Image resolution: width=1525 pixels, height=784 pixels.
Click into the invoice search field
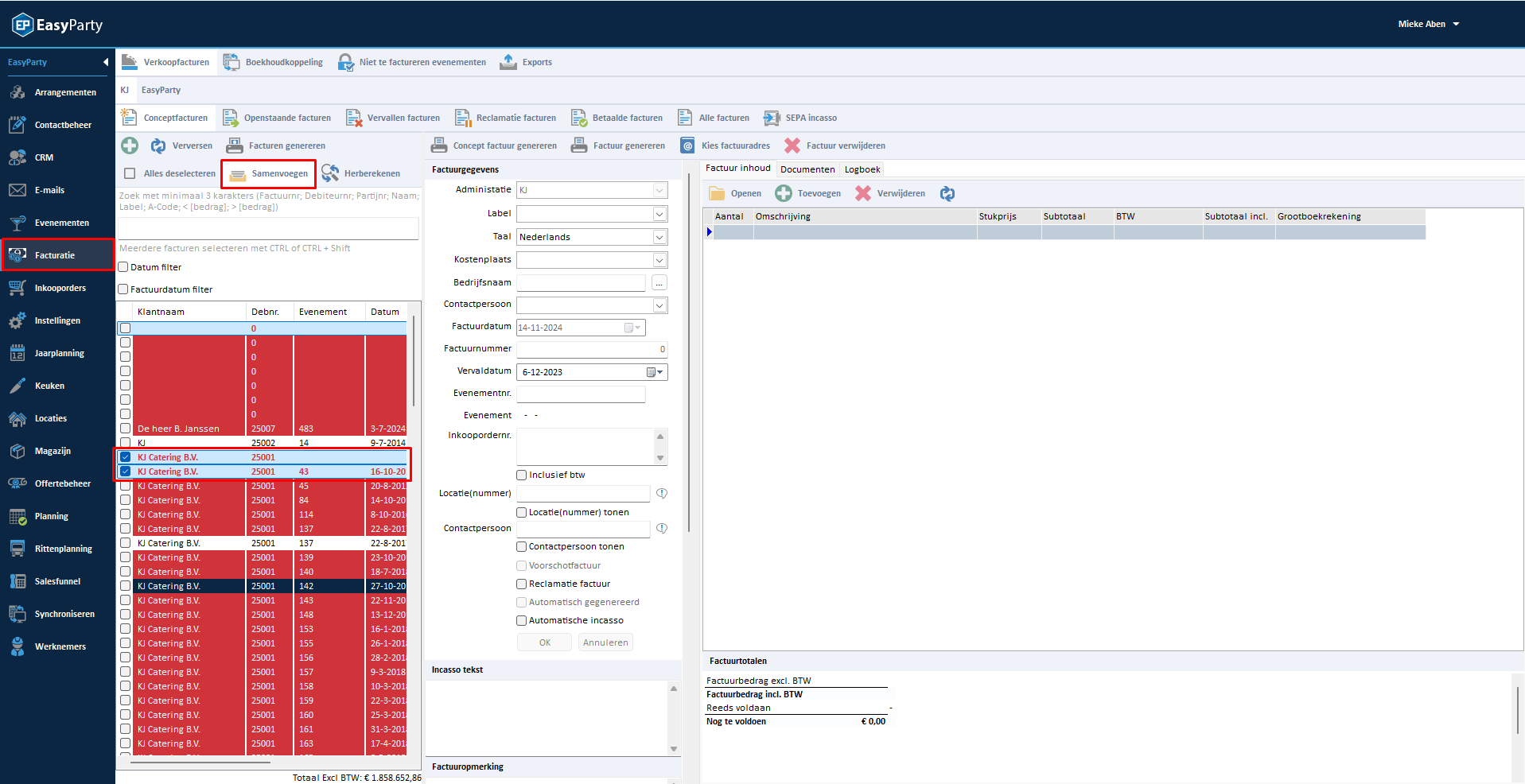(268, 227)
